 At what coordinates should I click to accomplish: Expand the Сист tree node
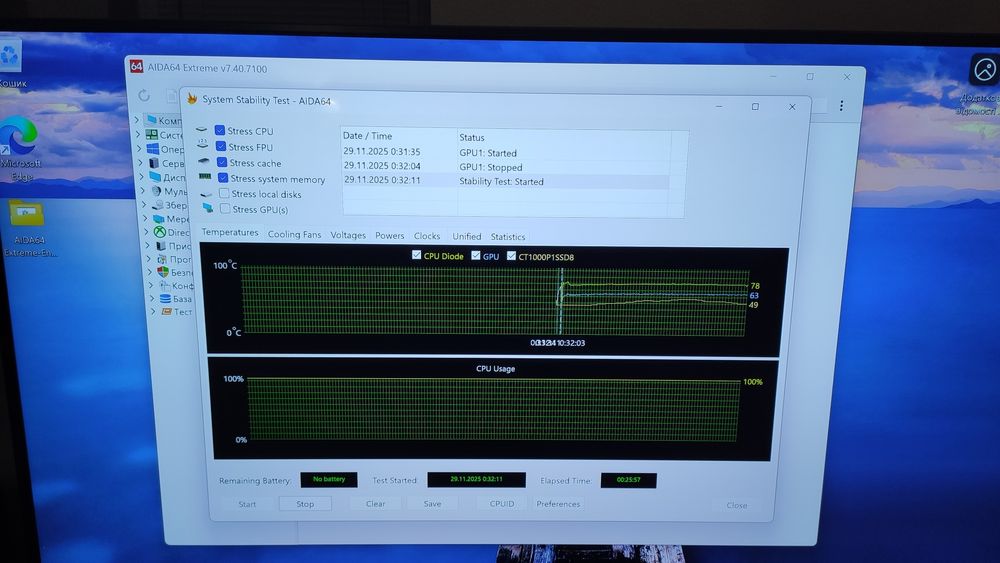(x=138, y=134)
